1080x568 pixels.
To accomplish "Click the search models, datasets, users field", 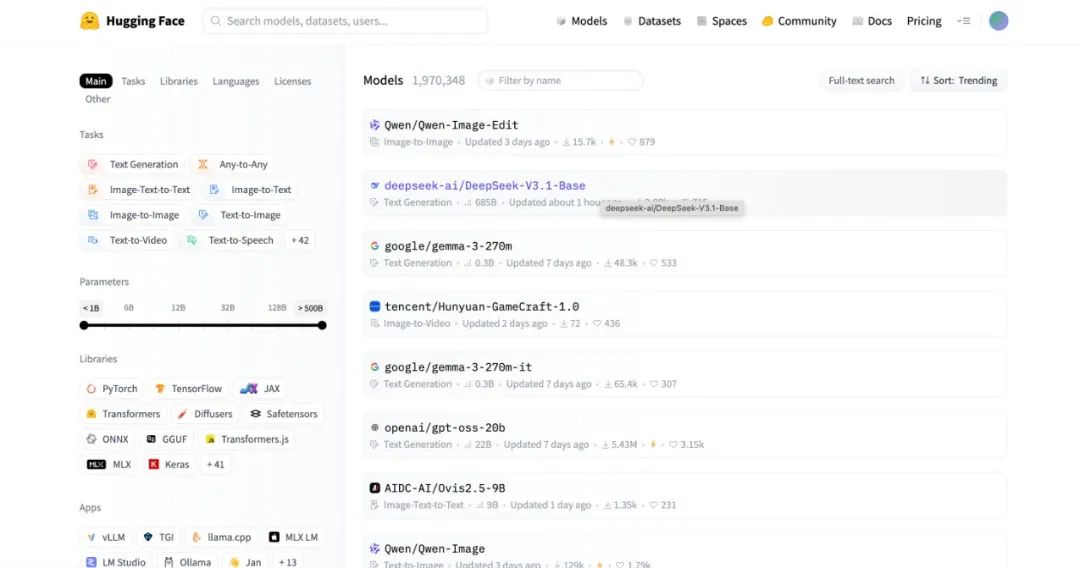I will pyautogui.click(x=345, y=21).
